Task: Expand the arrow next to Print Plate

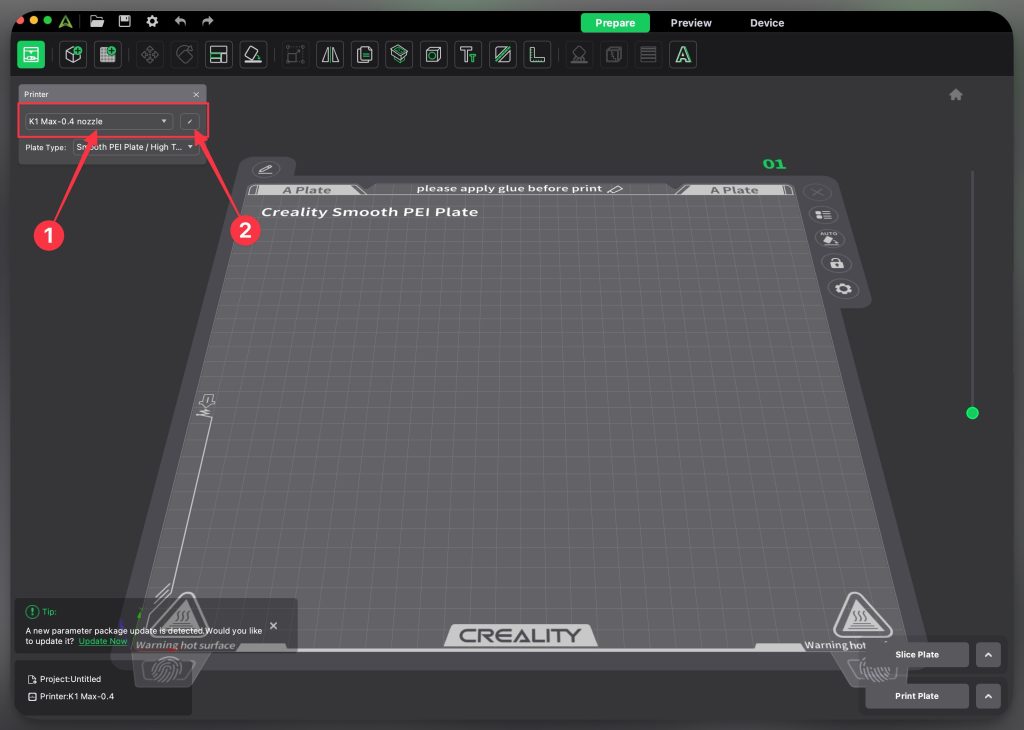Action: [987, 696]
